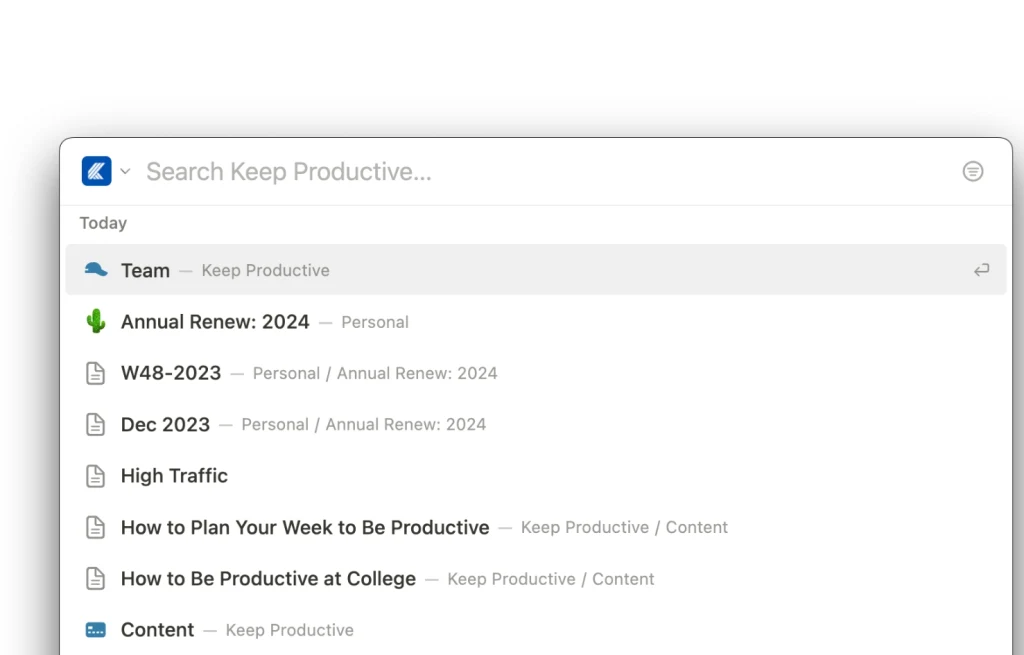This screenshot has height=655, width=1024.
Task: Open the filter options icon on the right
Action: [973, 171]
